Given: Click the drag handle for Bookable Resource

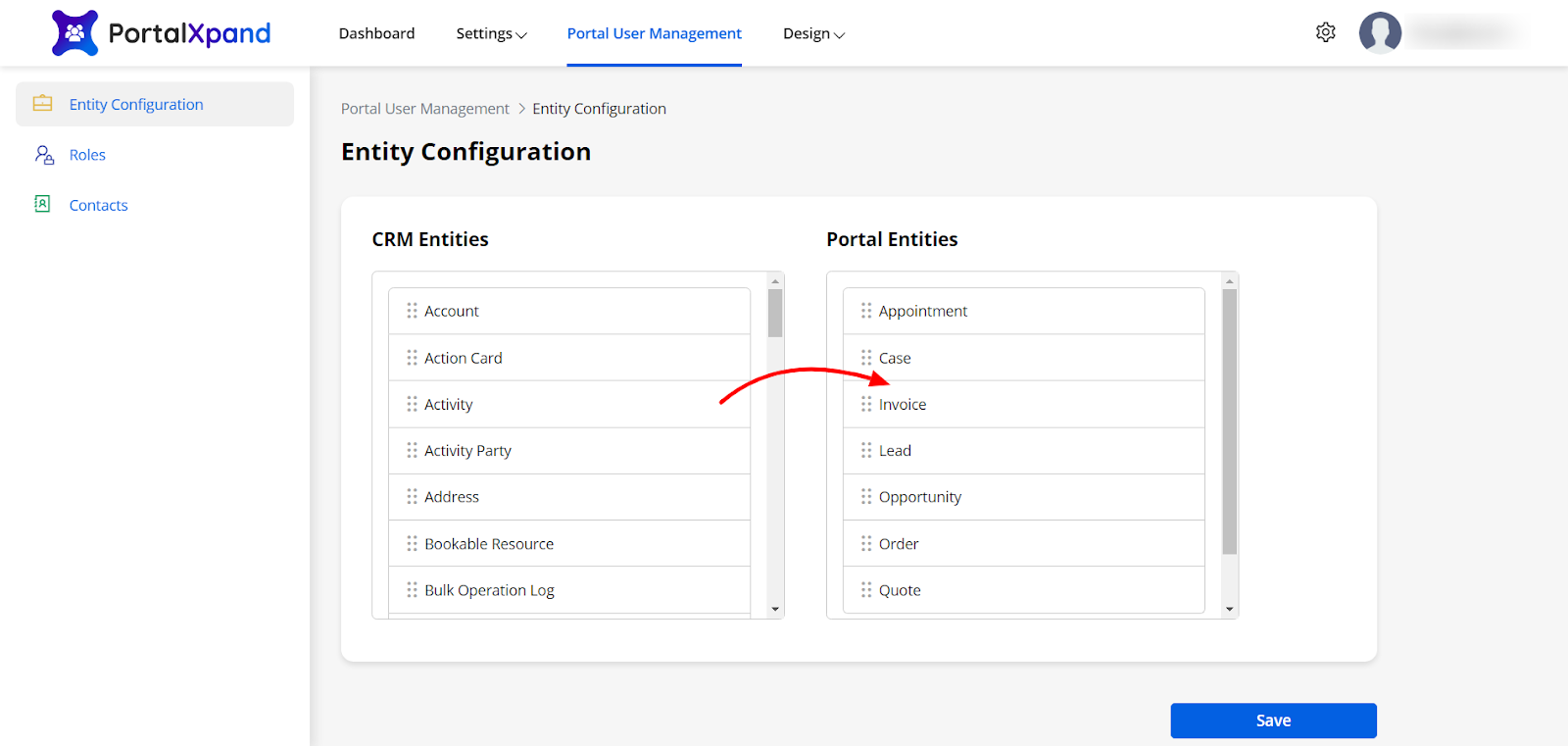Looking at the screenshot, I should click(412, 543).
